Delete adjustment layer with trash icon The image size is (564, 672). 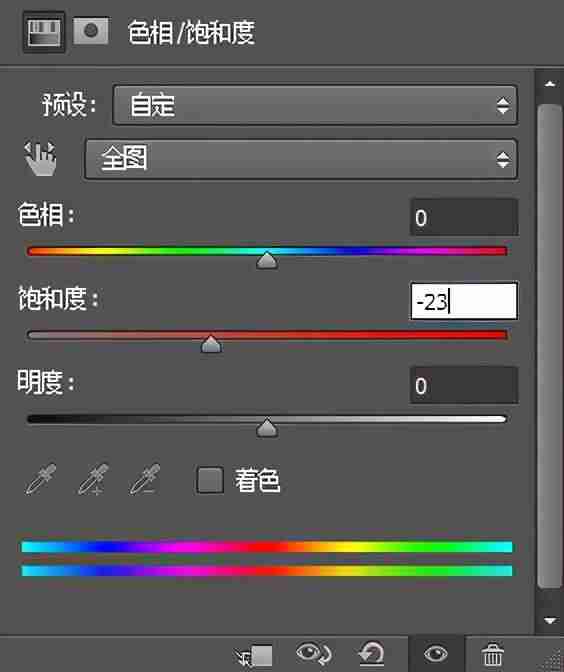[x=493, y=654]
